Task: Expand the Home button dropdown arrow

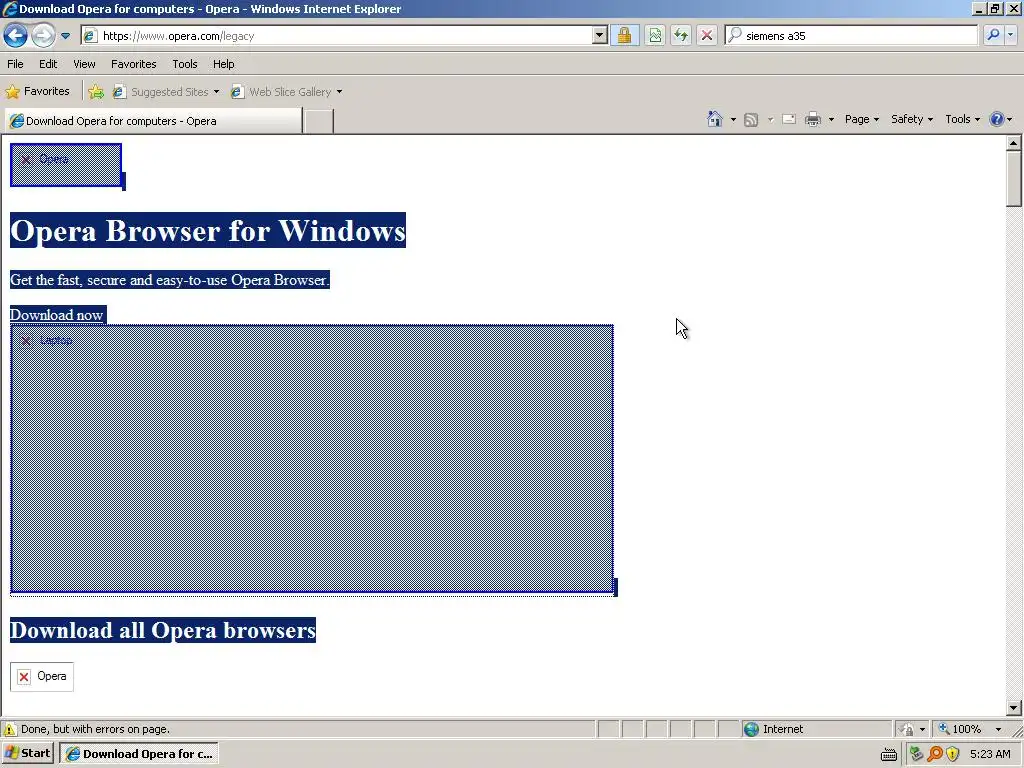Action: 733,120
